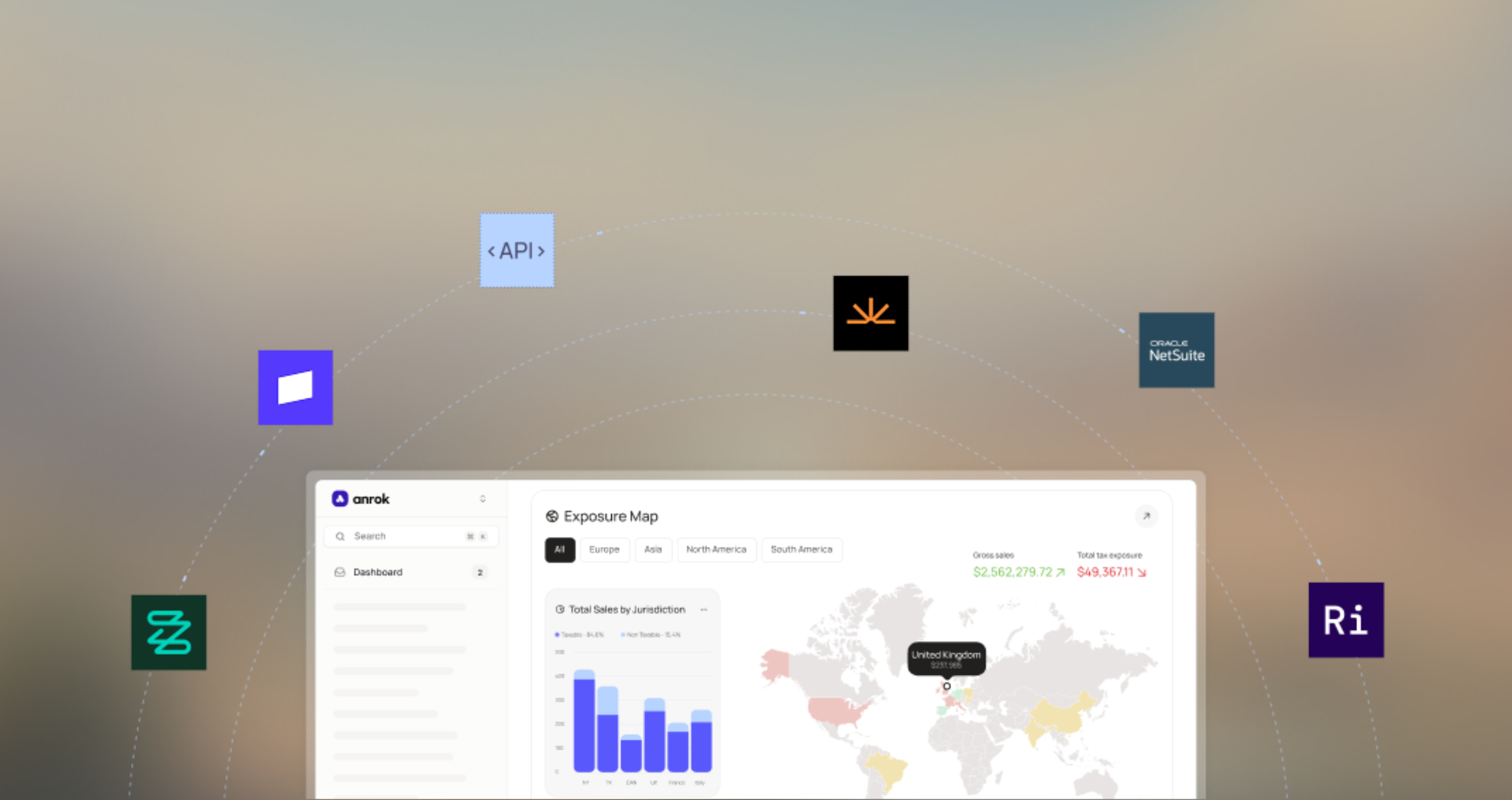Click the purple tile with white parallelogram

[295, 388]
